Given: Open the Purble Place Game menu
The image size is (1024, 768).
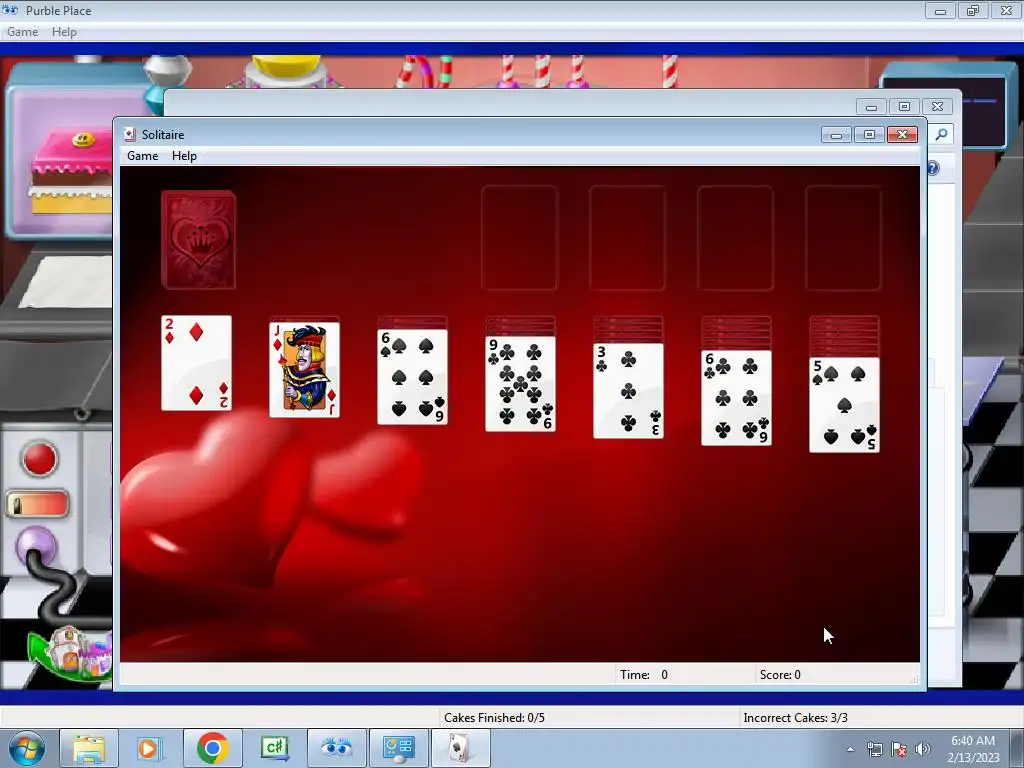Looking at the screenshot, I should click(x=22, y=32).
